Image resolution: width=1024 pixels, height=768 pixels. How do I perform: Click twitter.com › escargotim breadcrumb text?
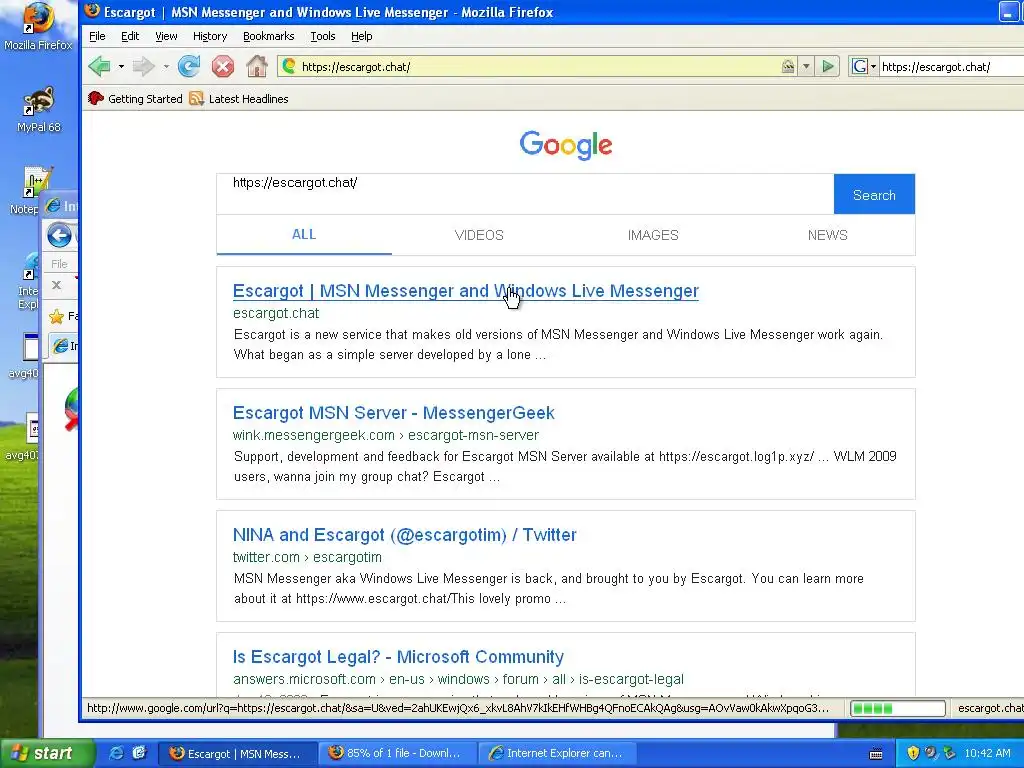pyautogui.click(x=307, y=558)
